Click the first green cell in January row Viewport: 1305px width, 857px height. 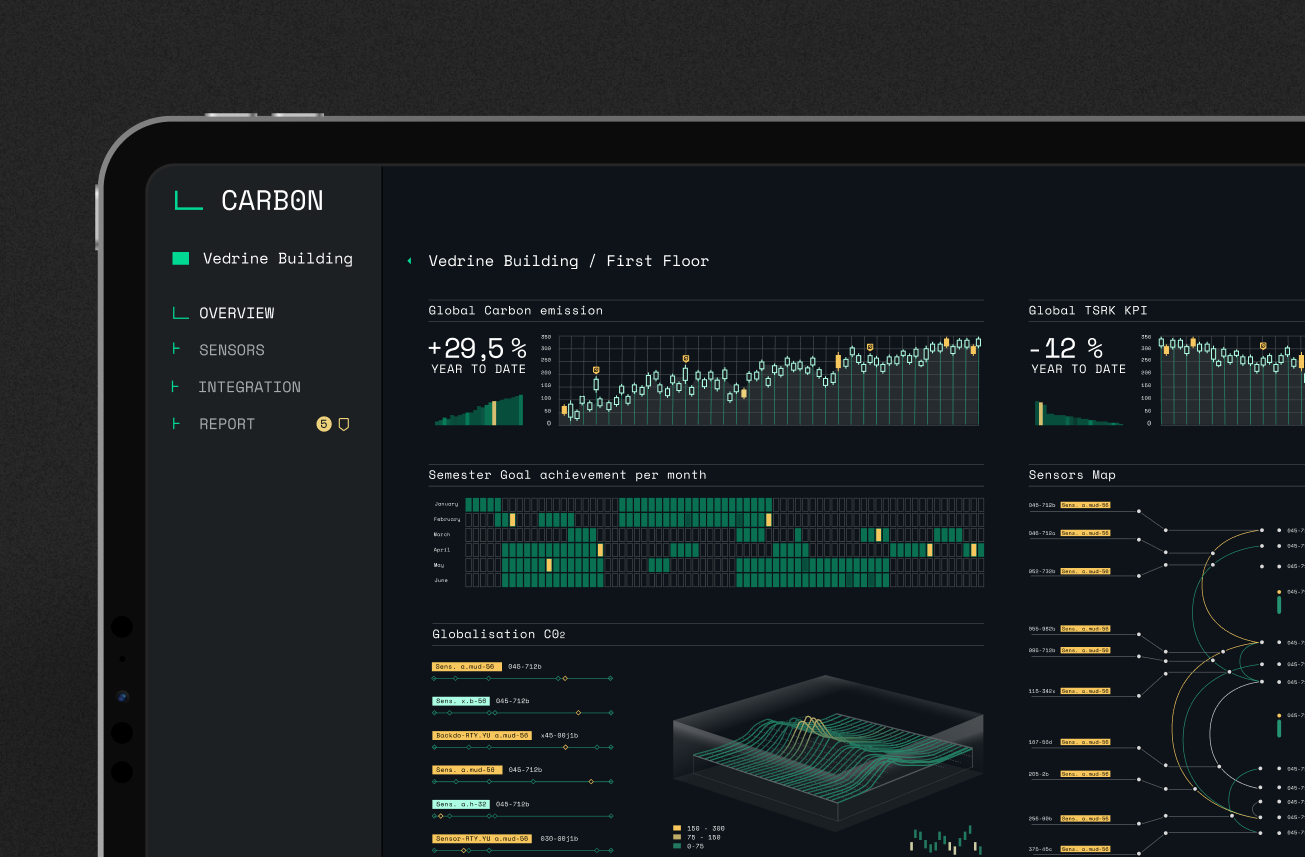pos(470,504)
